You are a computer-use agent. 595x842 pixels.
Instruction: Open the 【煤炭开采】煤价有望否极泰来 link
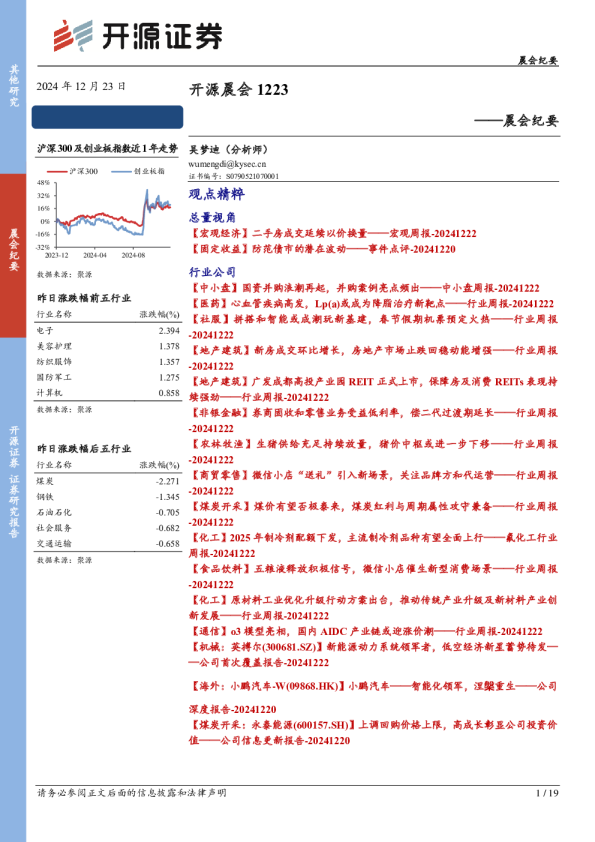(373, 514)
